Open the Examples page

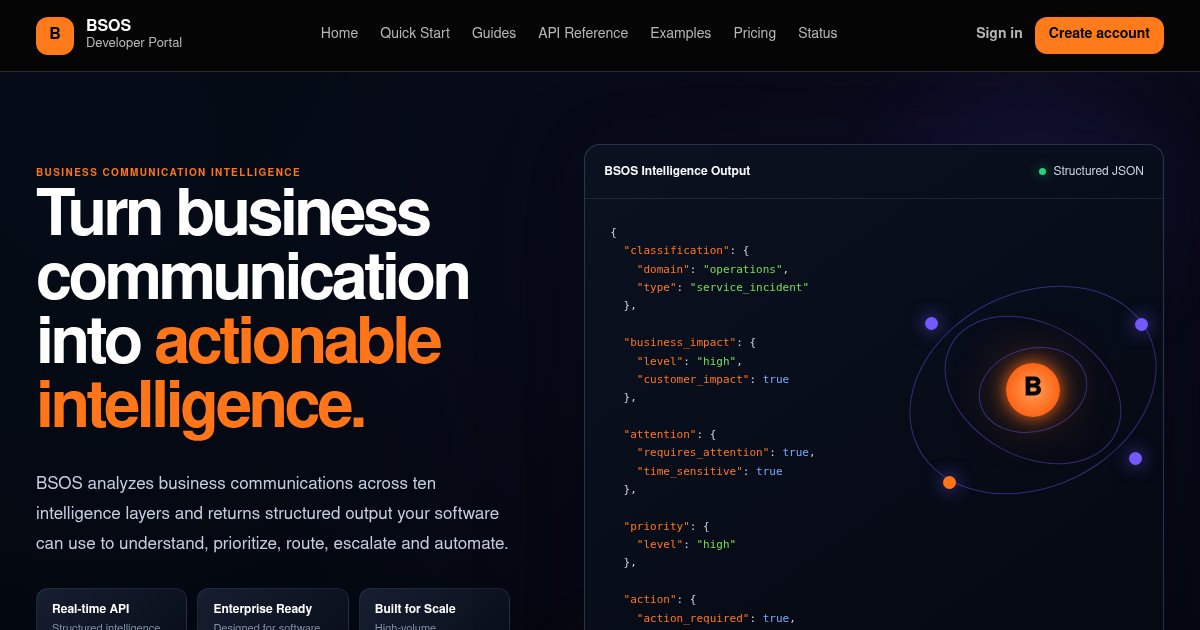[680, 33]
